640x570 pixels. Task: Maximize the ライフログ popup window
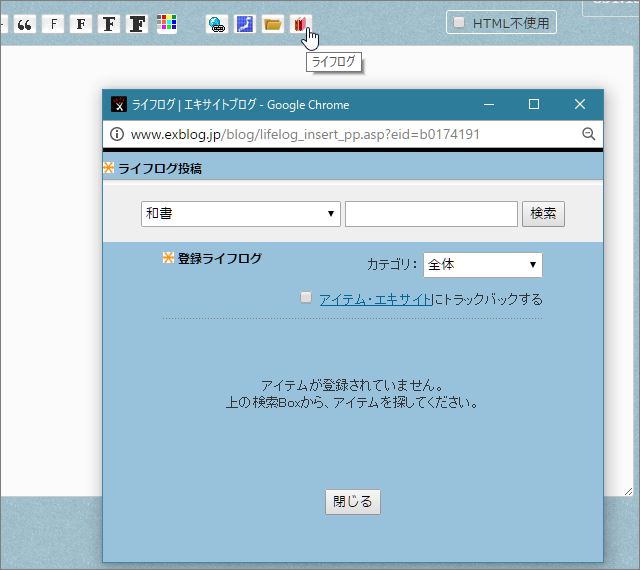[x=534, y=105]
